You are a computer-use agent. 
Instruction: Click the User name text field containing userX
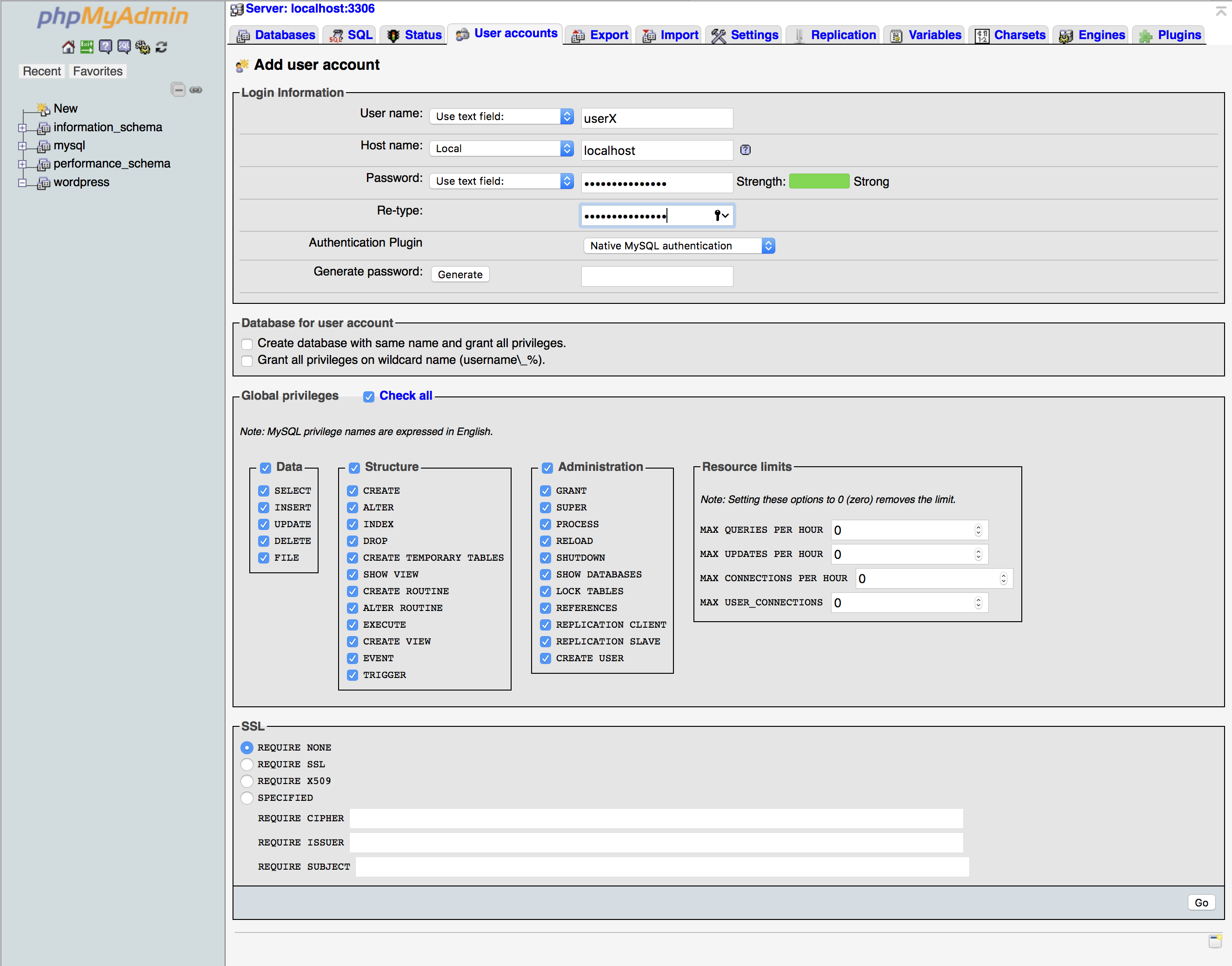(657, 118)
